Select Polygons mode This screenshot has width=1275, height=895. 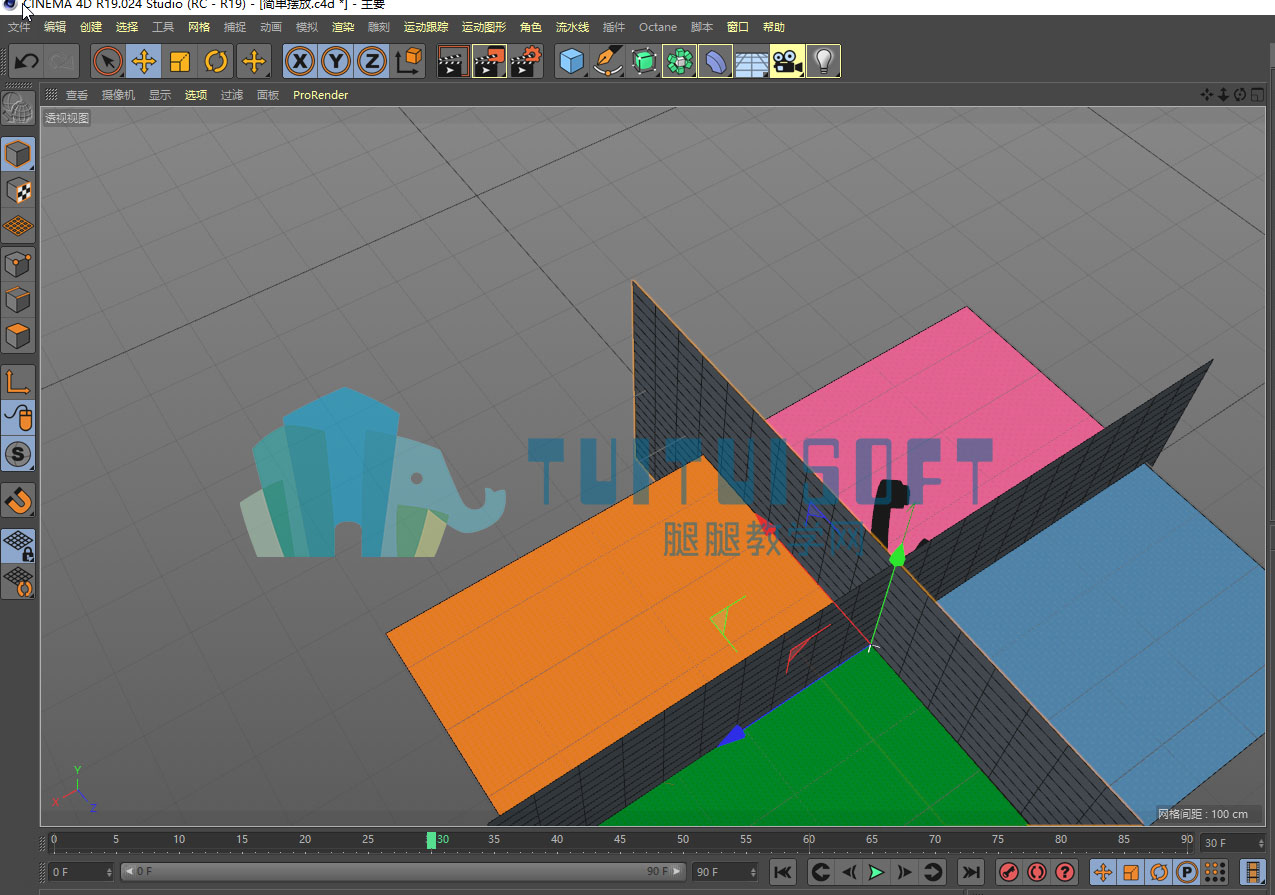tap(18, 336)
